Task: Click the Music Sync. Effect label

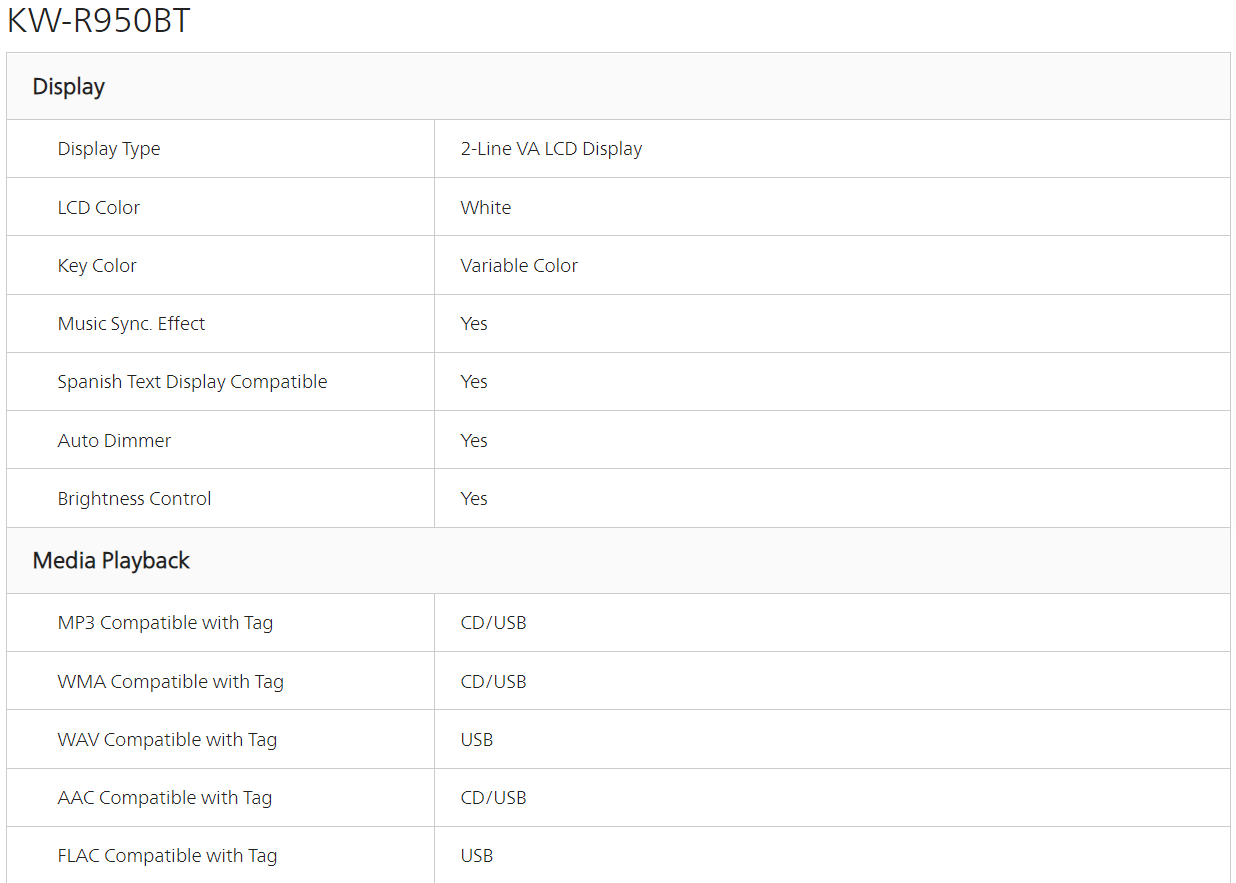Action: [131, 323]
